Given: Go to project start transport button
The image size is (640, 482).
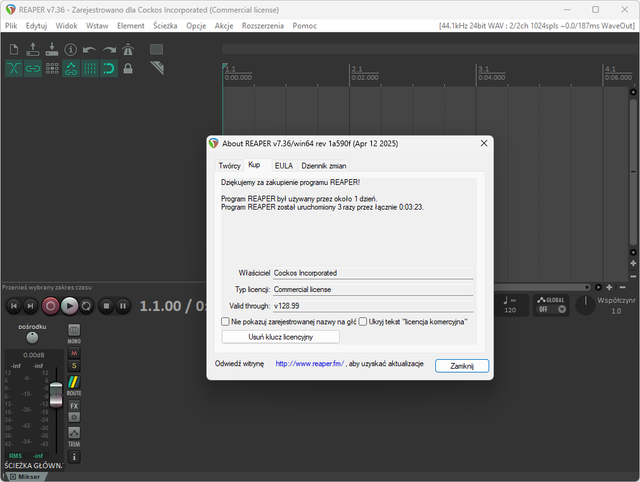Looking at the screenshot, I should (14, 306).
